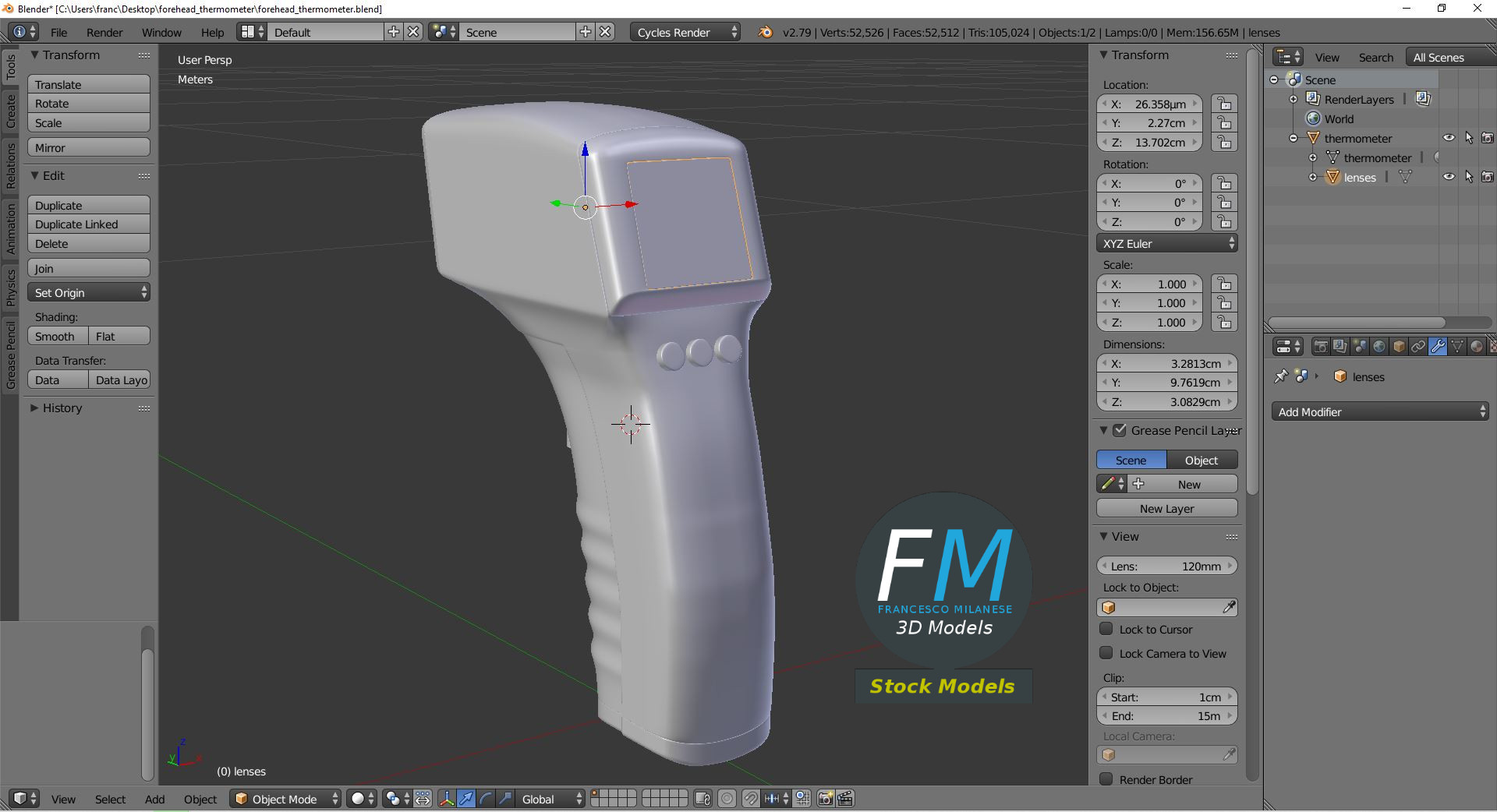
Task: Click the Join button
Action: point(89,268)
